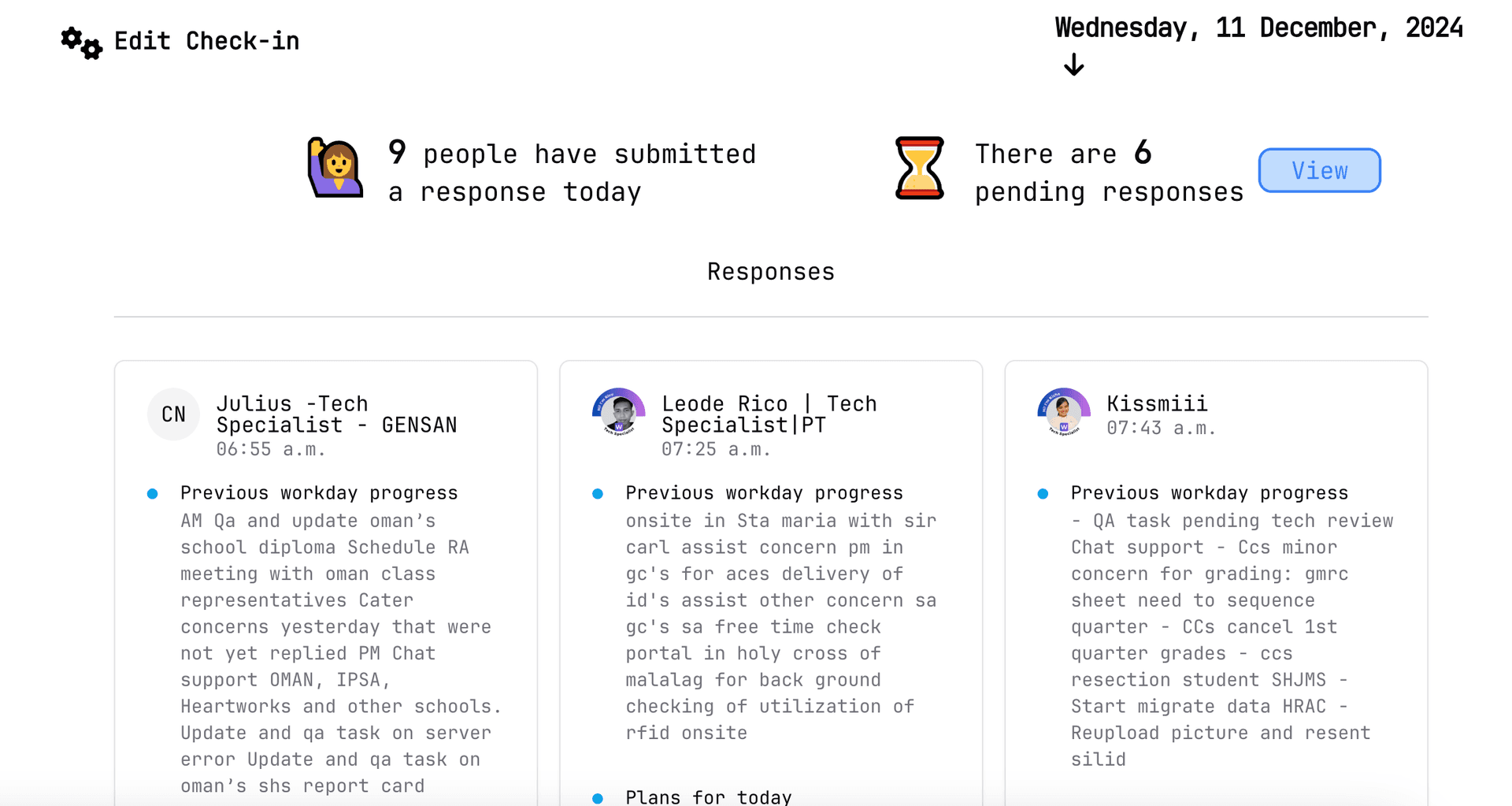Image resolution: width=1512 pixels, height=806 pixels.
Task: Open Edit Check-in settings
Action: click(x=206, y=41)
